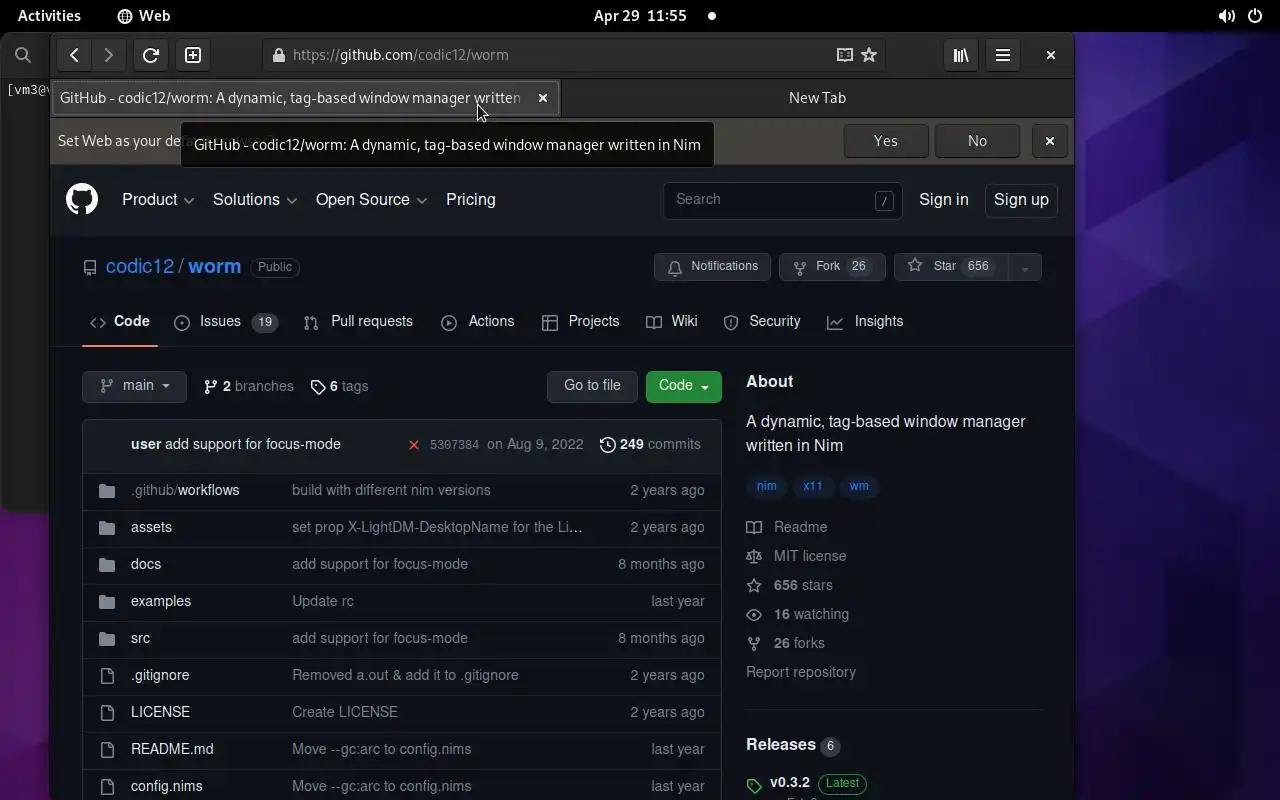
Task: Open the MIT license link
Action: pyautogui.click(x=796, y=556)
